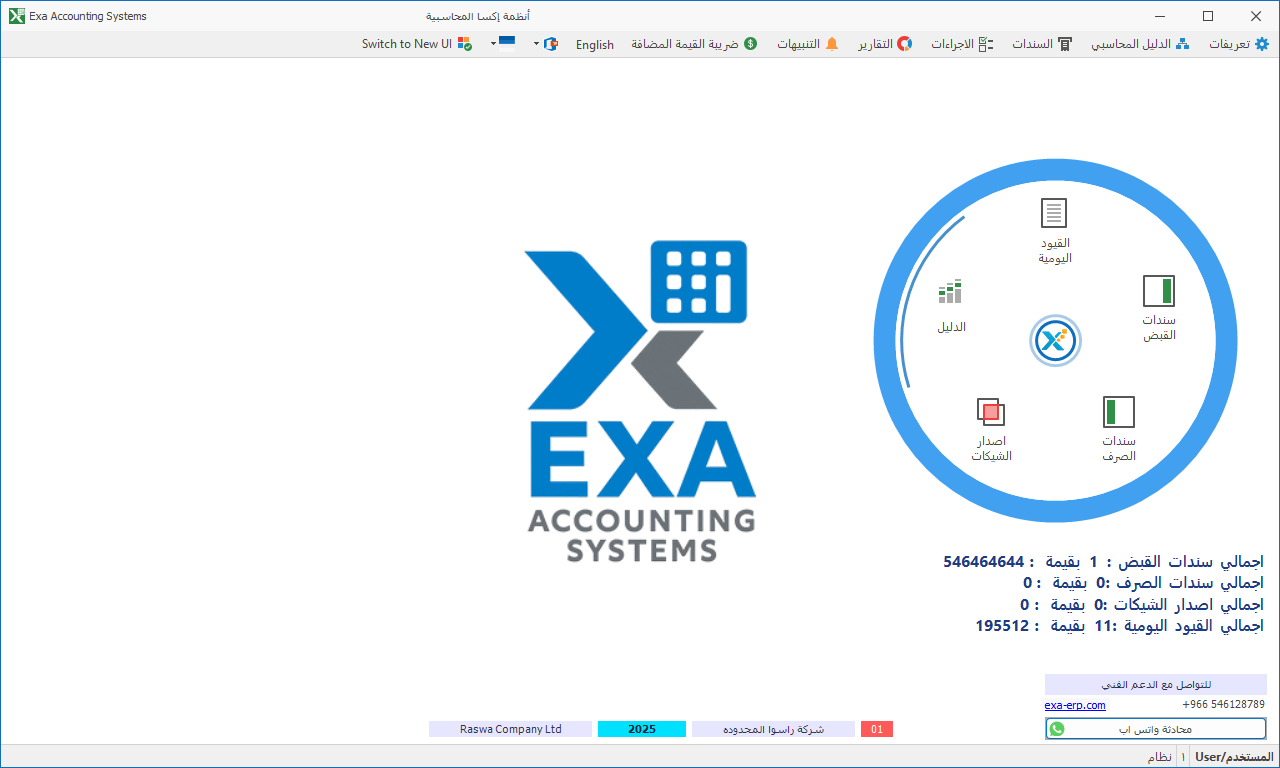Viewport: 1280px width, 768px height.
Task: Click the bell icon beside التنبيهات
Action: pyautogui.click(x=831, y=44)
